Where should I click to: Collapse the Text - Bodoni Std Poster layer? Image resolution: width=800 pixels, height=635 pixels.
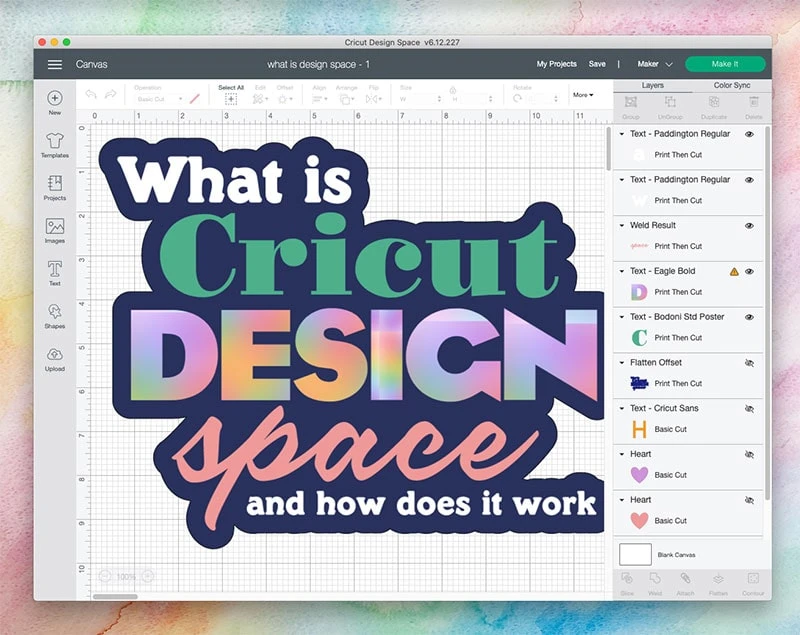(x=622, y=317)
